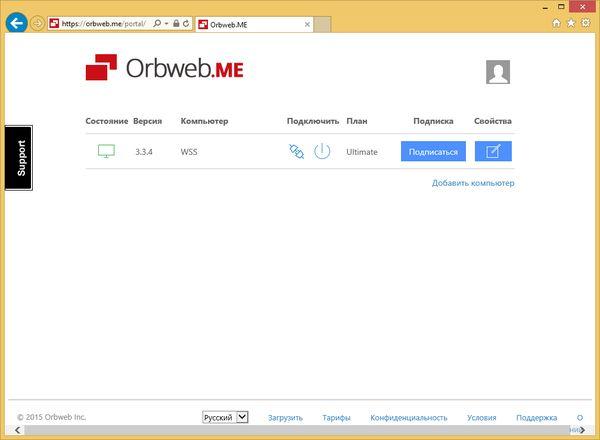Click the horizontal scrollbar left arrow
The image size is (600, 440).
coord(17,430)
